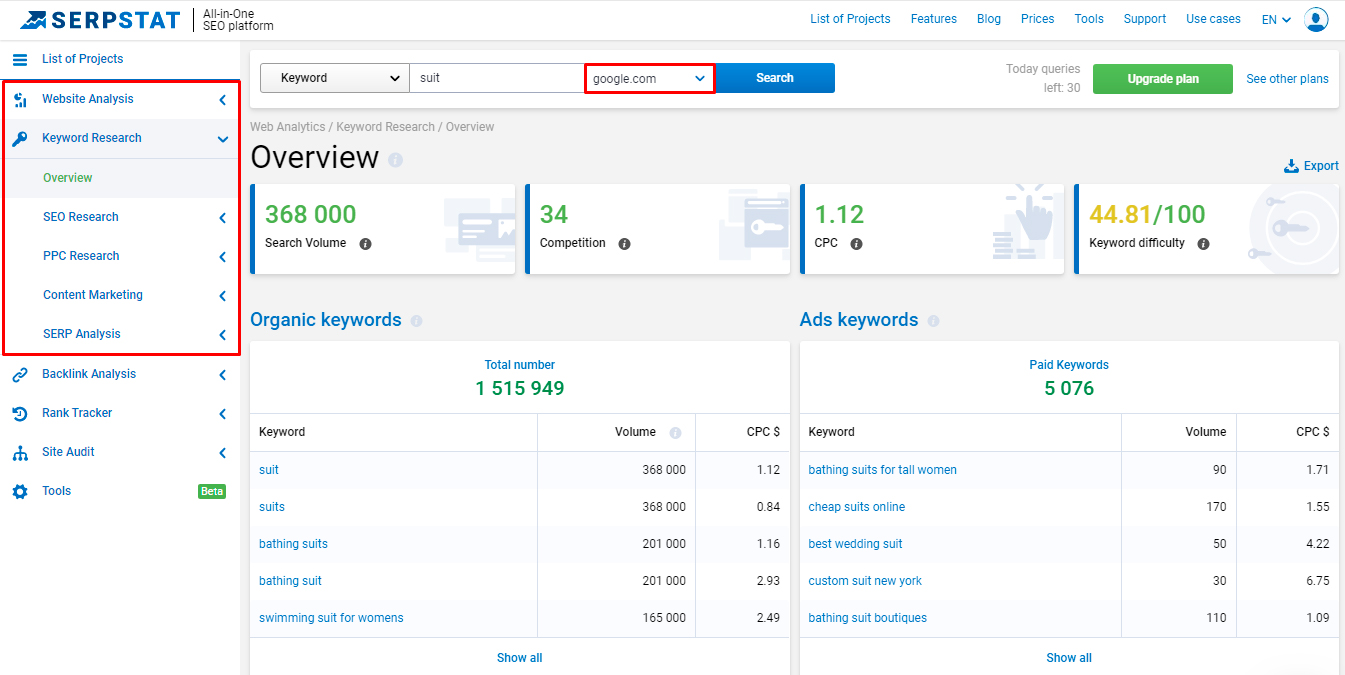Open ads keyword bathing suit boutiques
Viewport: 1345px width, 675px height.
point(867,618)
